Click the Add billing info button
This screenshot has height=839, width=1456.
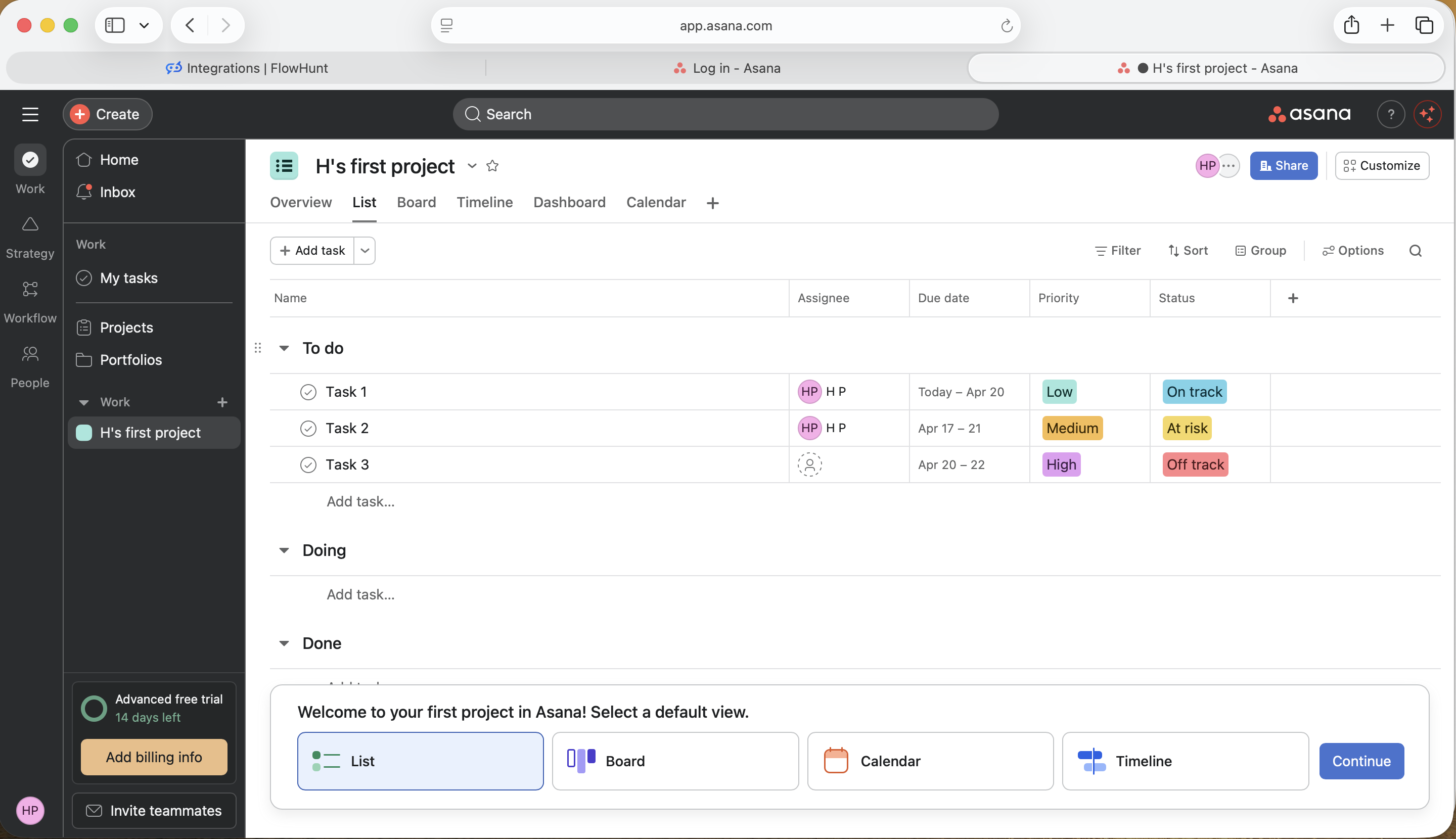click(x=154, y=757)
